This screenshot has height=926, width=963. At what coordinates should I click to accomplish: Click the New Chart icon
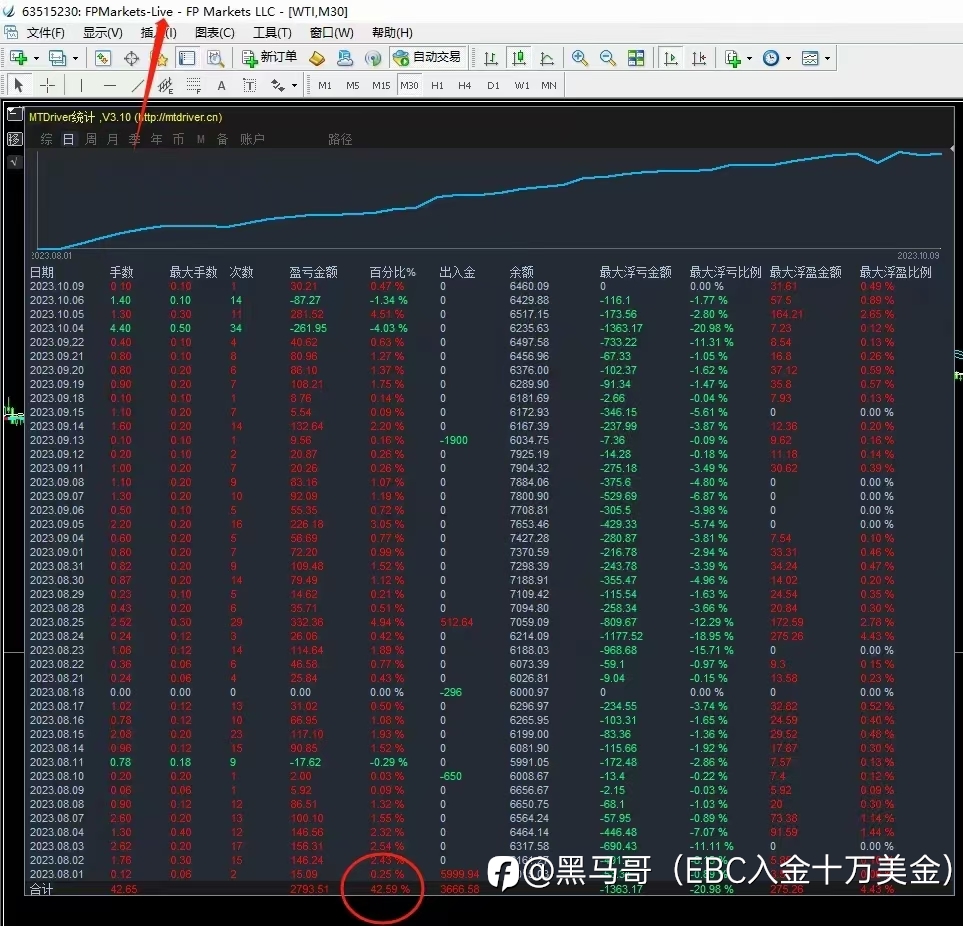(x=18, y=58)
